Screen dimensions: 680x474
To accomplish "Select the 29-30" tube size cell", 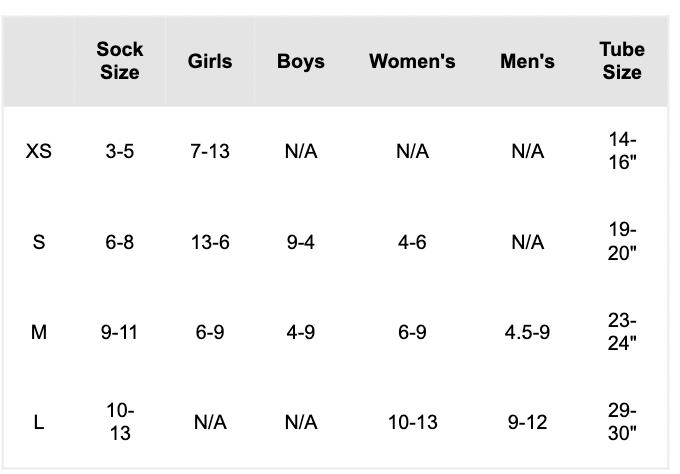I will coord(622,422).
